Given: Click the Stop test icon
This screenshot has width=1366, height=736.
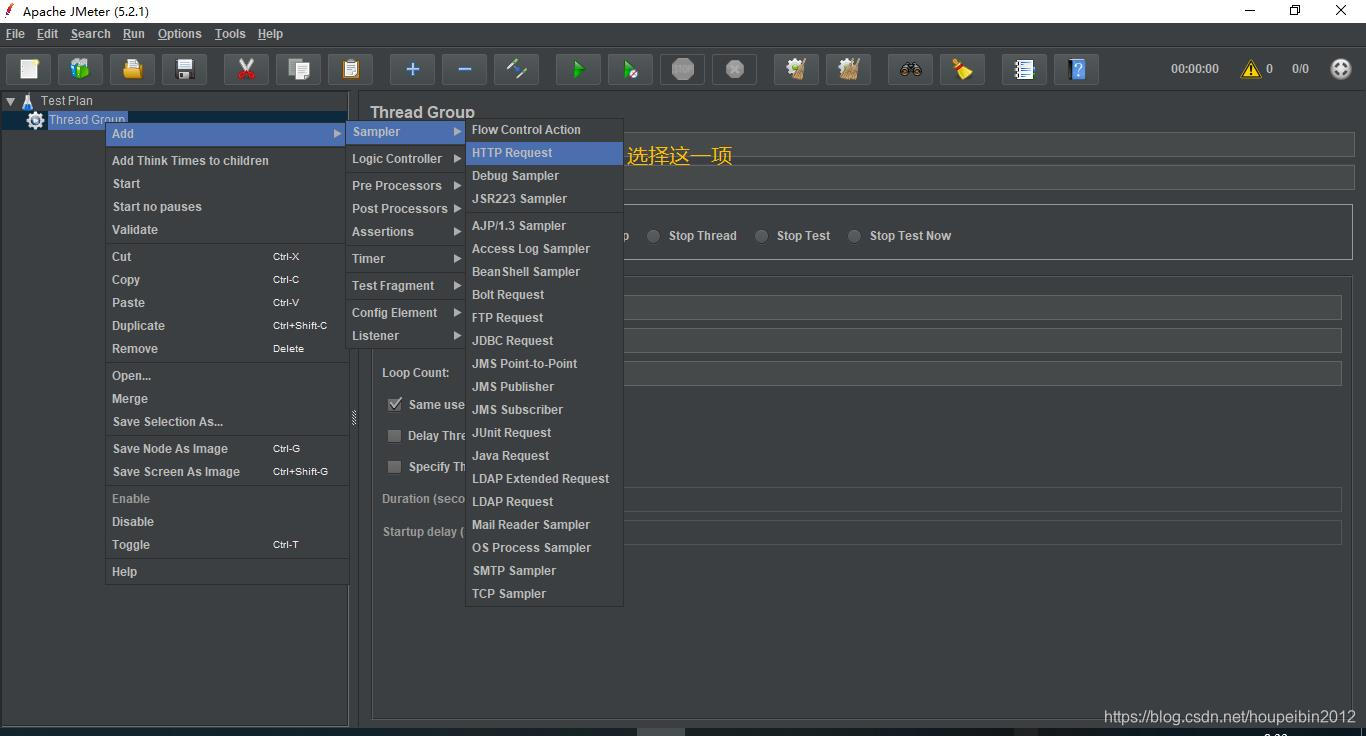Looking at the screenshot, I should point(682,69).
